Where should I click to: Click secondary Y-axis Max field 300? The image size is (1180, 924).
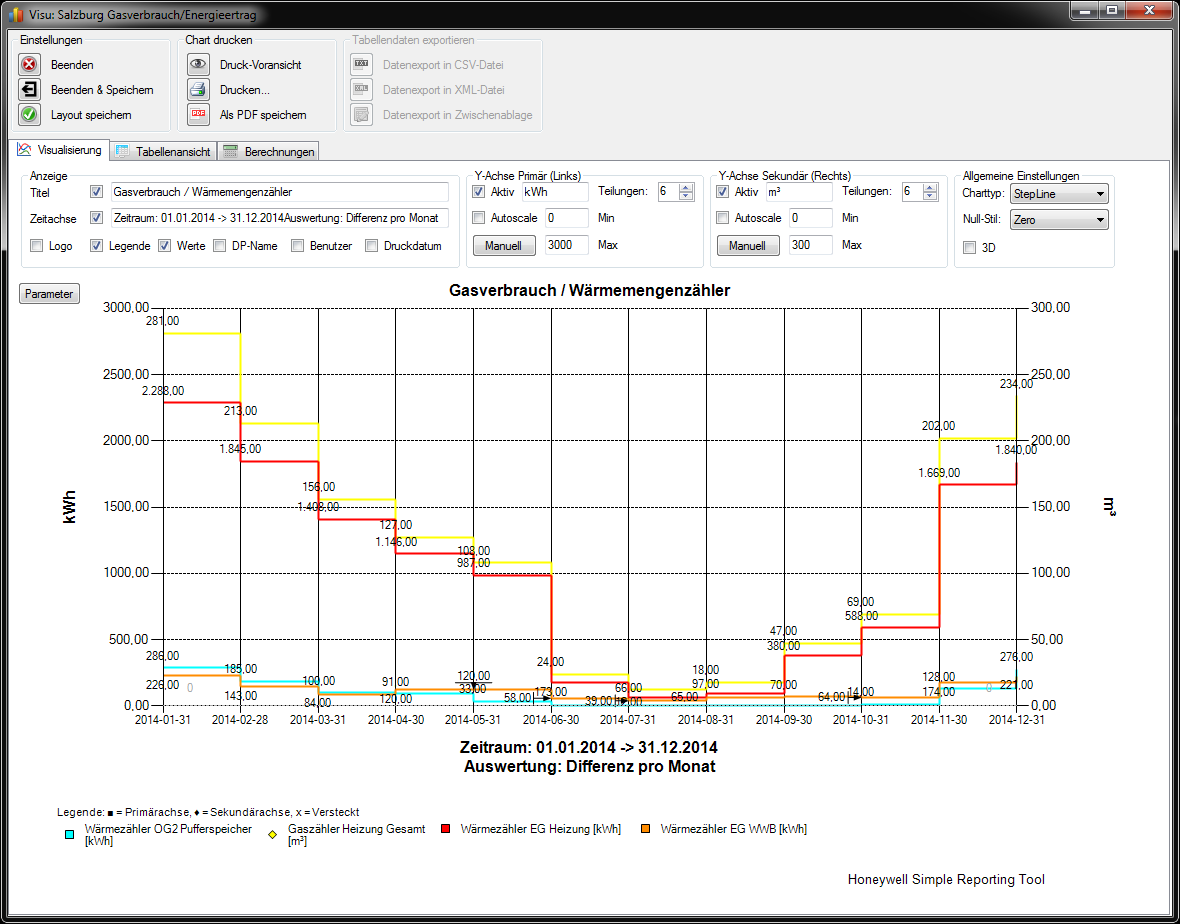(x=810, y=245)
